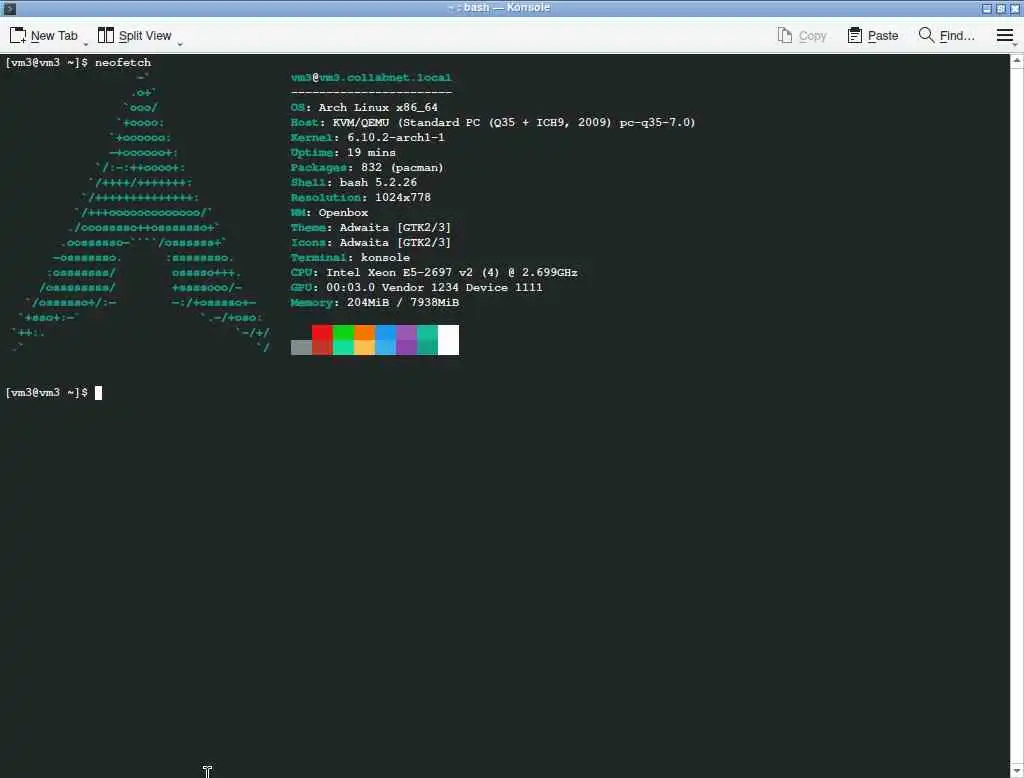The image size is (1024, 778).
Task: Click the window title 'bash — Konsole'
Action: pyautogui.click(x=507, y=7)
